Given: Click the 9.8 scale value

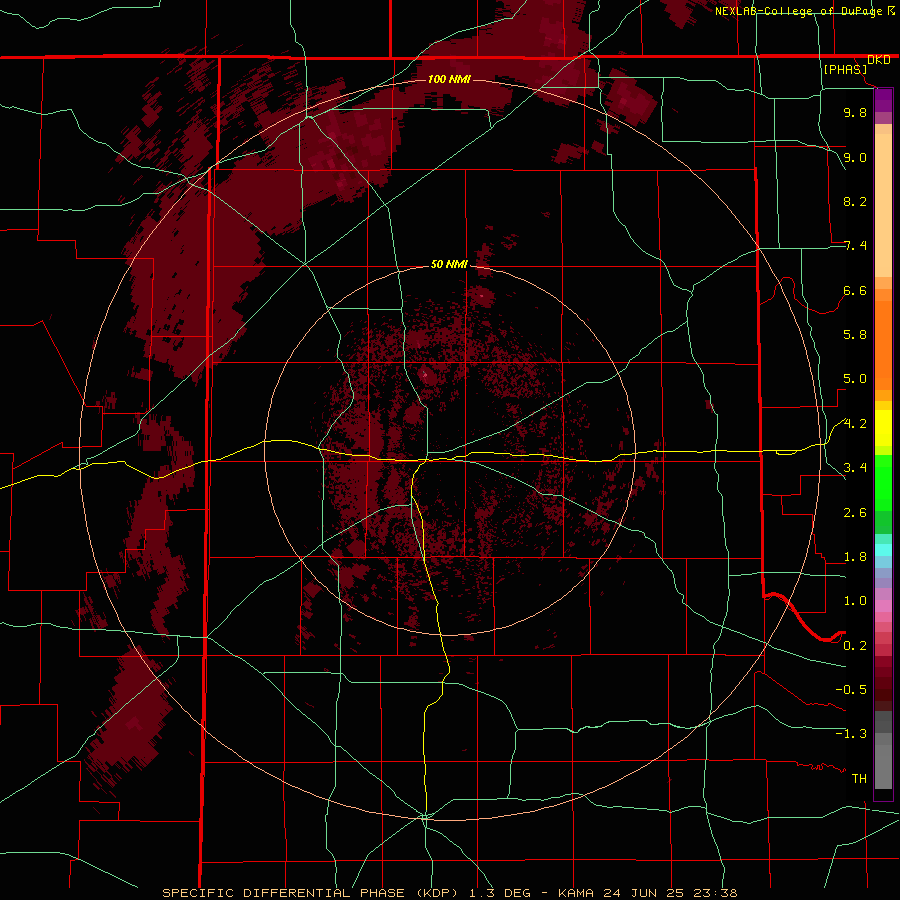Looking at the screenshot, I should (x=855, y=112).
